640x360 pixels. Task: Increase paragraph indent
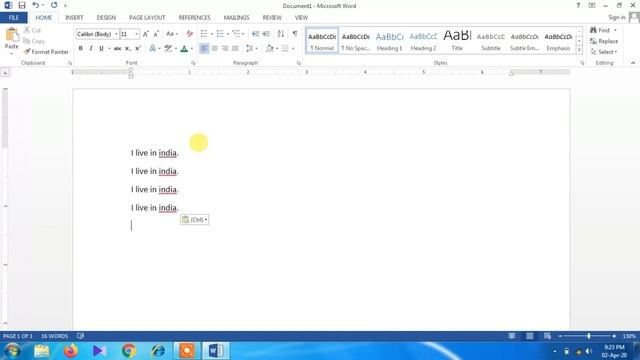click(x=266, y=34)
